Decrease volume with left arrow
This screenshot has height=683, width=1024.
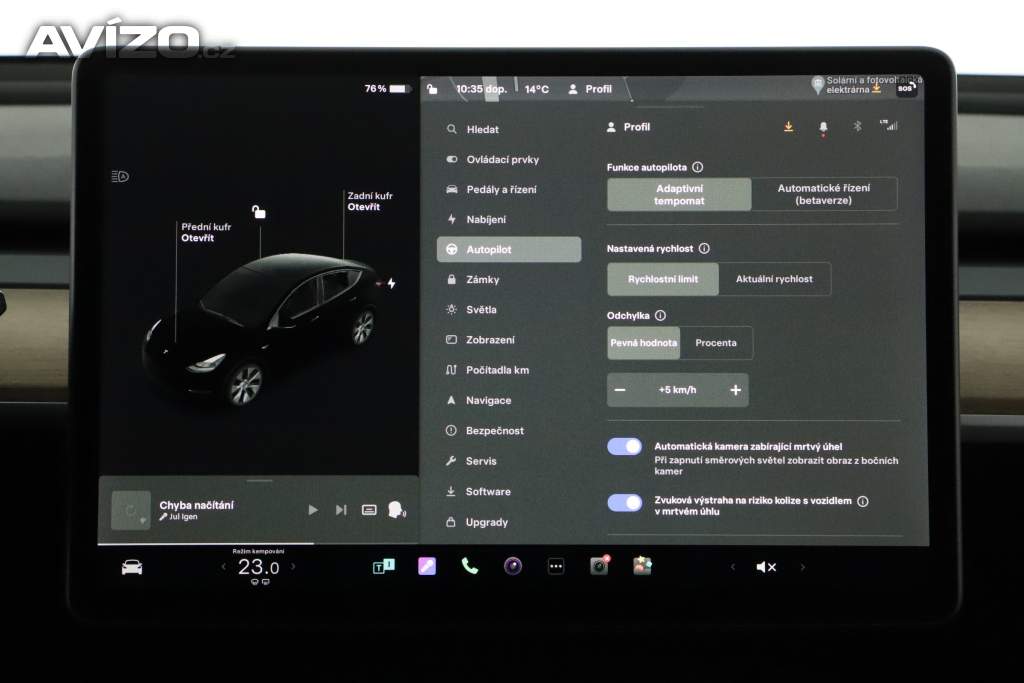point(733,567)
